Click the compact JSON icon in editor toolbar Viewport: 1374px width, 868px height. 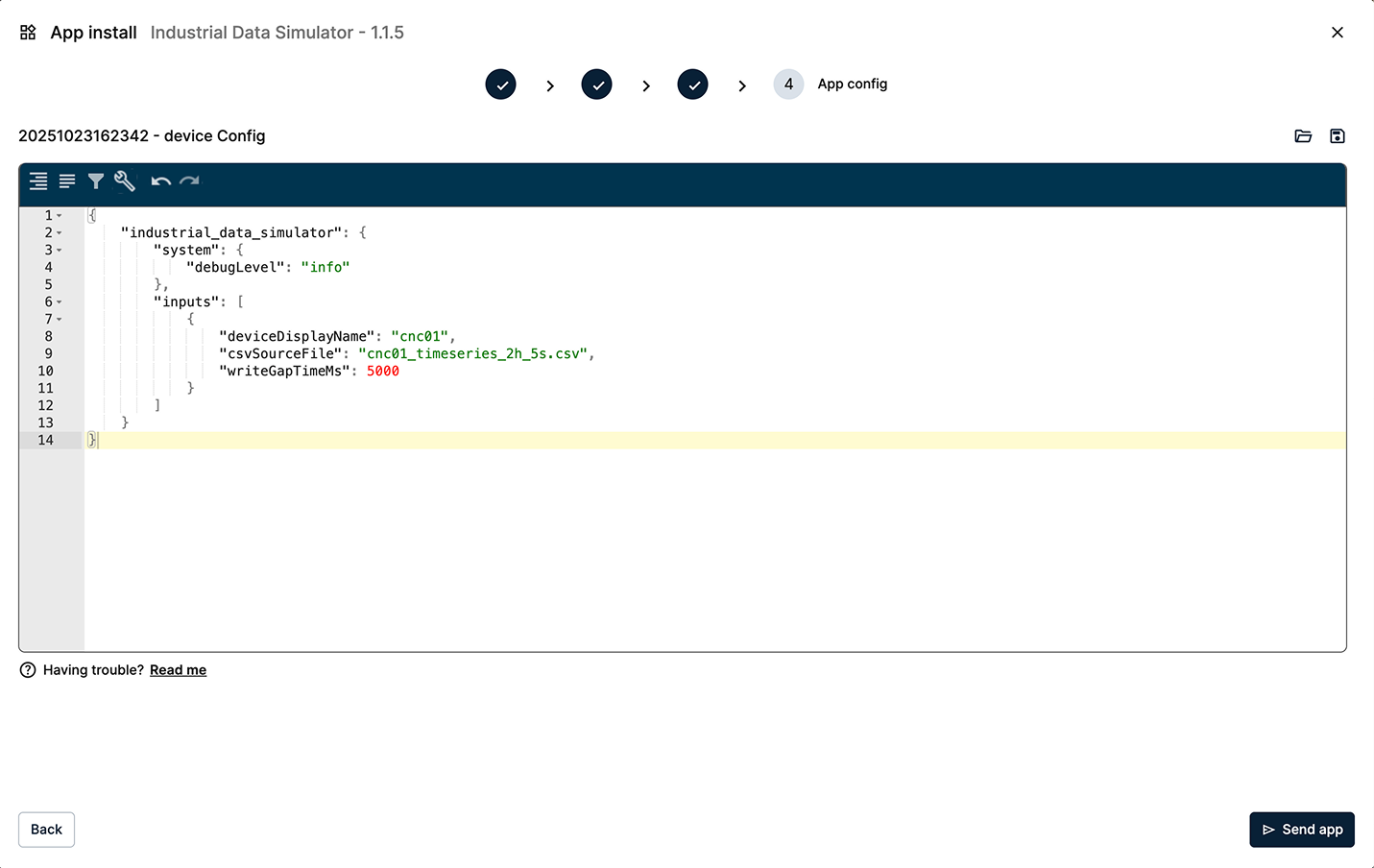coord(67,181)
